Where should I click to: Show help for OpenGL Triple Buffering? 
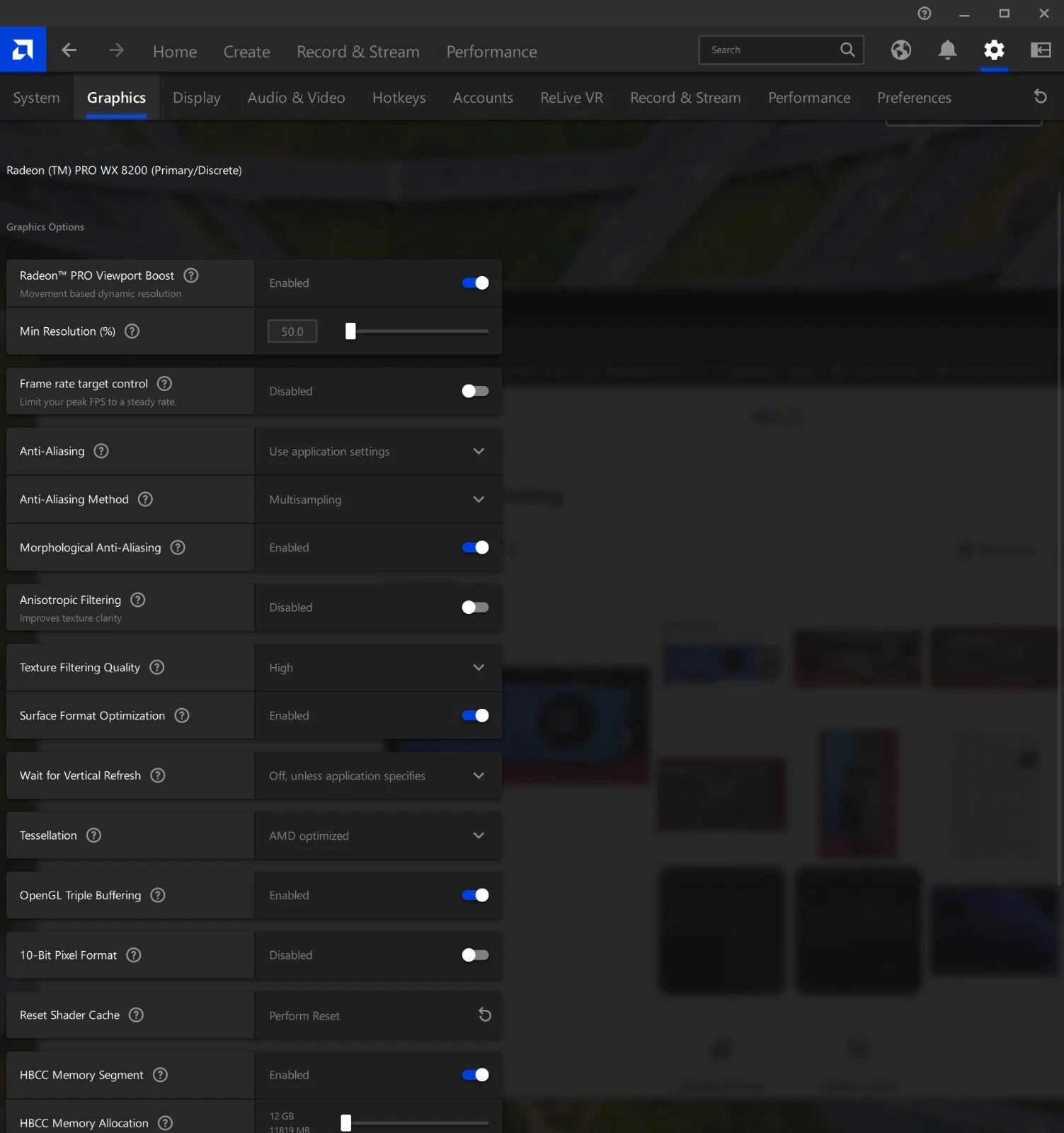coord(158,894)
